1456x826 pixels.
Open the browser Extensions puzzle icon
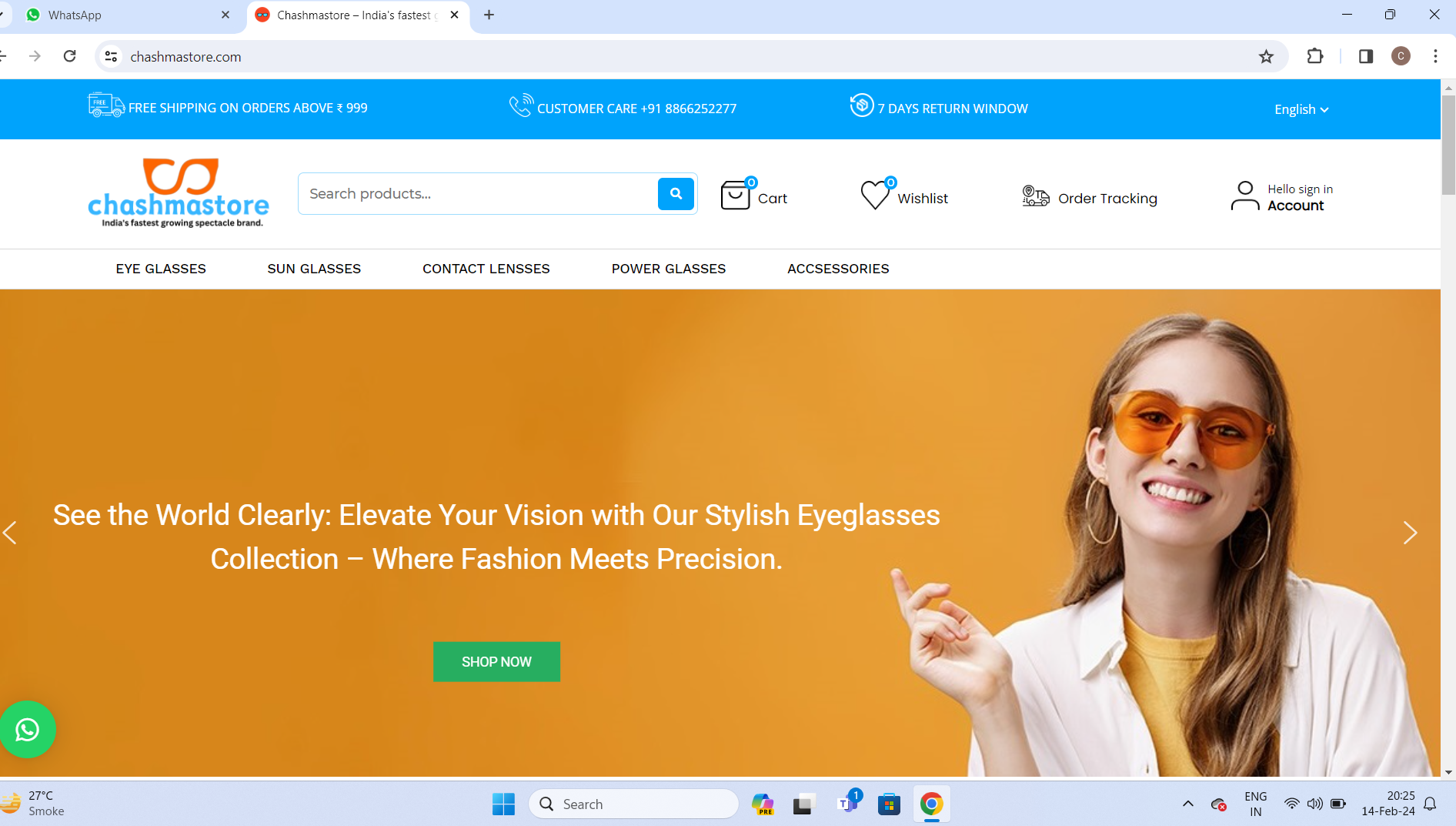coord(1315,56)
